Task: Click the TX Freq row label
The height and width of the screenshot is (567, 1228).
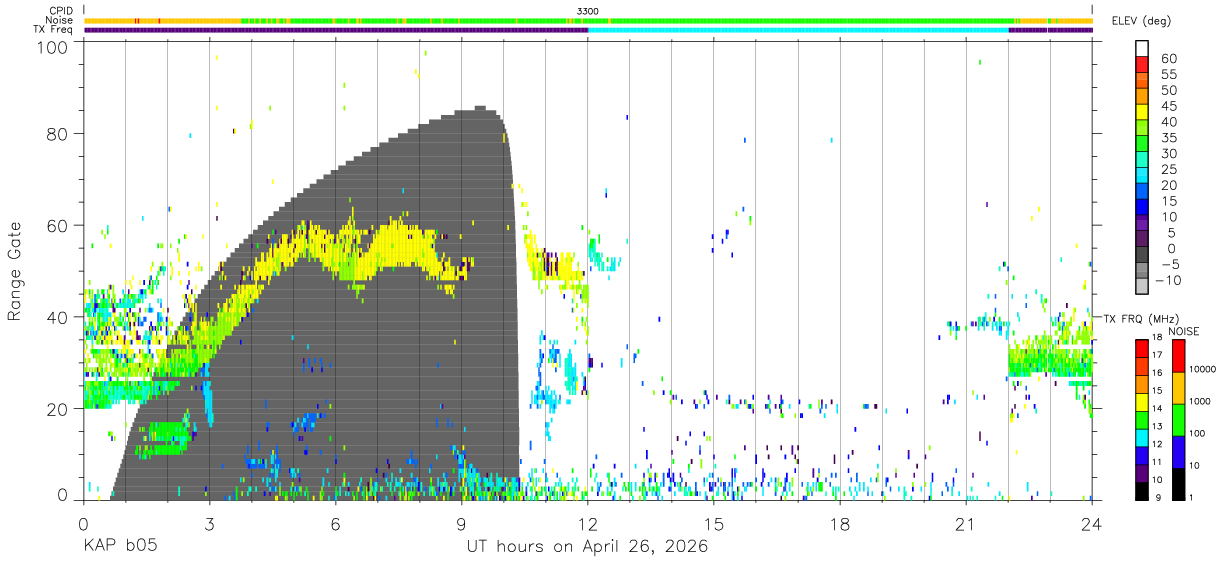Action: click(54, 29)
